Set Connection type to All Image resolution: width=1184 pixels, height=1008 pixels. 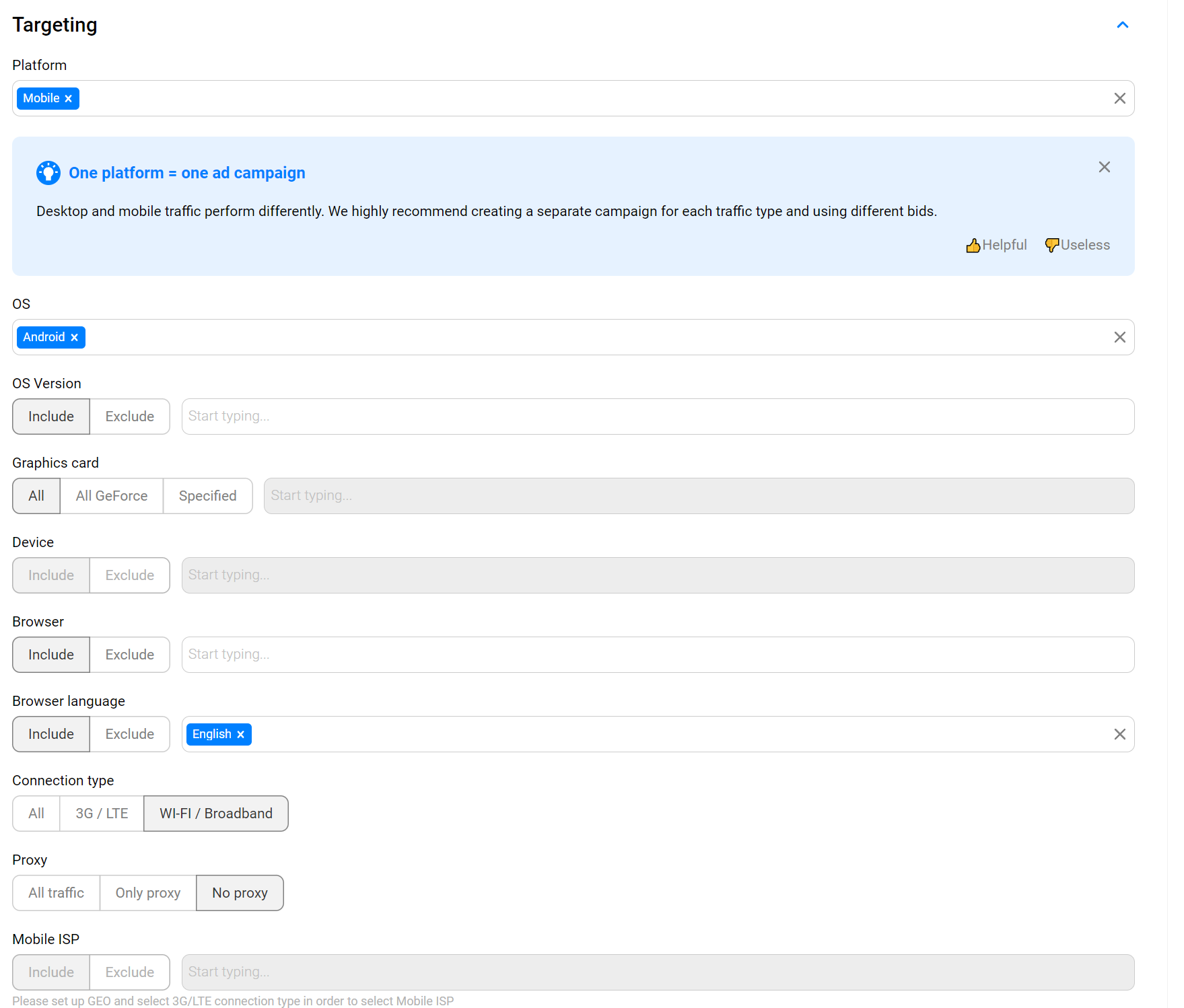click(x=36, y=814)
